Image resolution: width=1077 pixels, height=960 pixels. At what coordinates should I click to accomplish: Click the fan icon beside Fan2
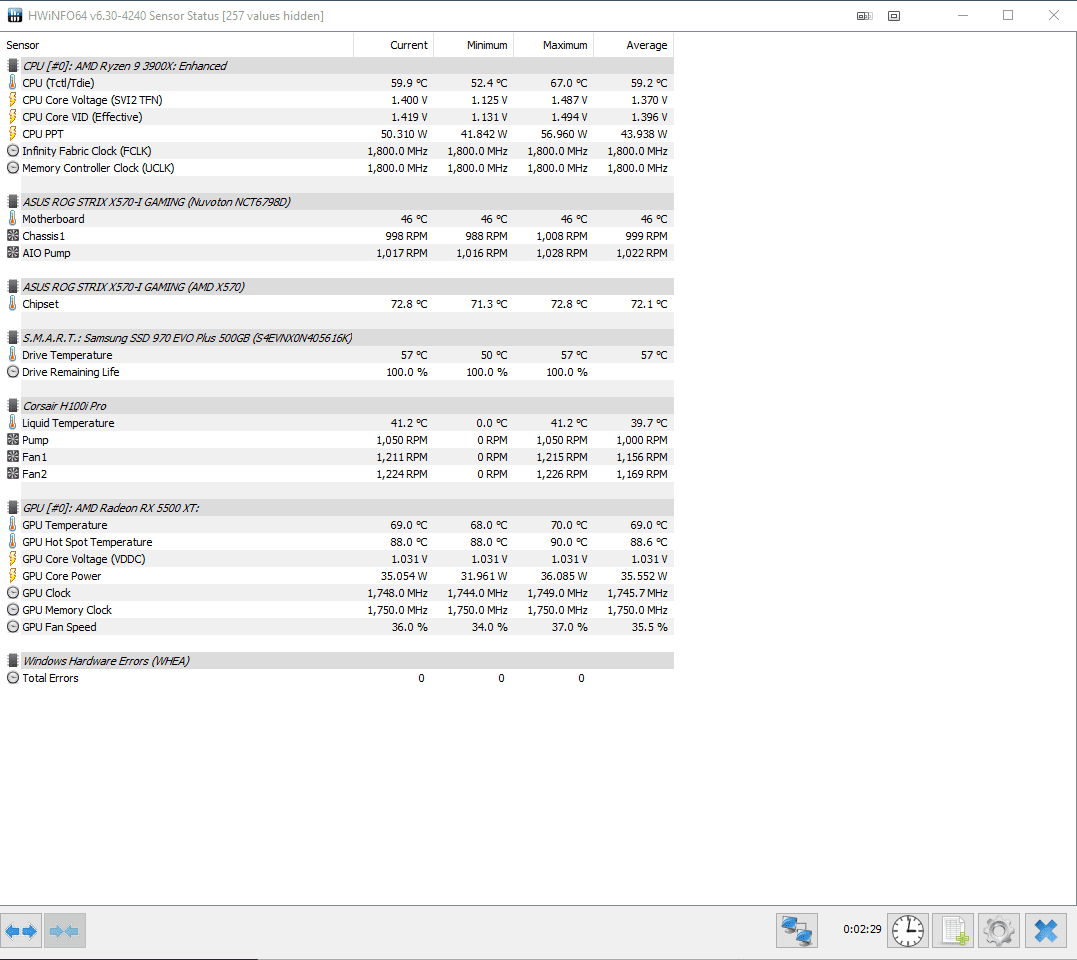click(12, 474)
